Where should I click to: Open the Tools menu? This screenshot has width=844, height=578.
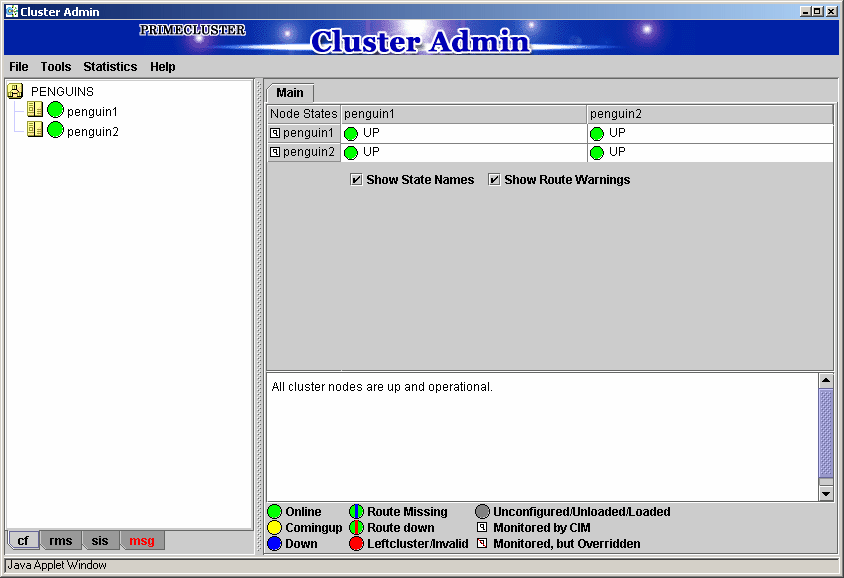click(56, 67)
